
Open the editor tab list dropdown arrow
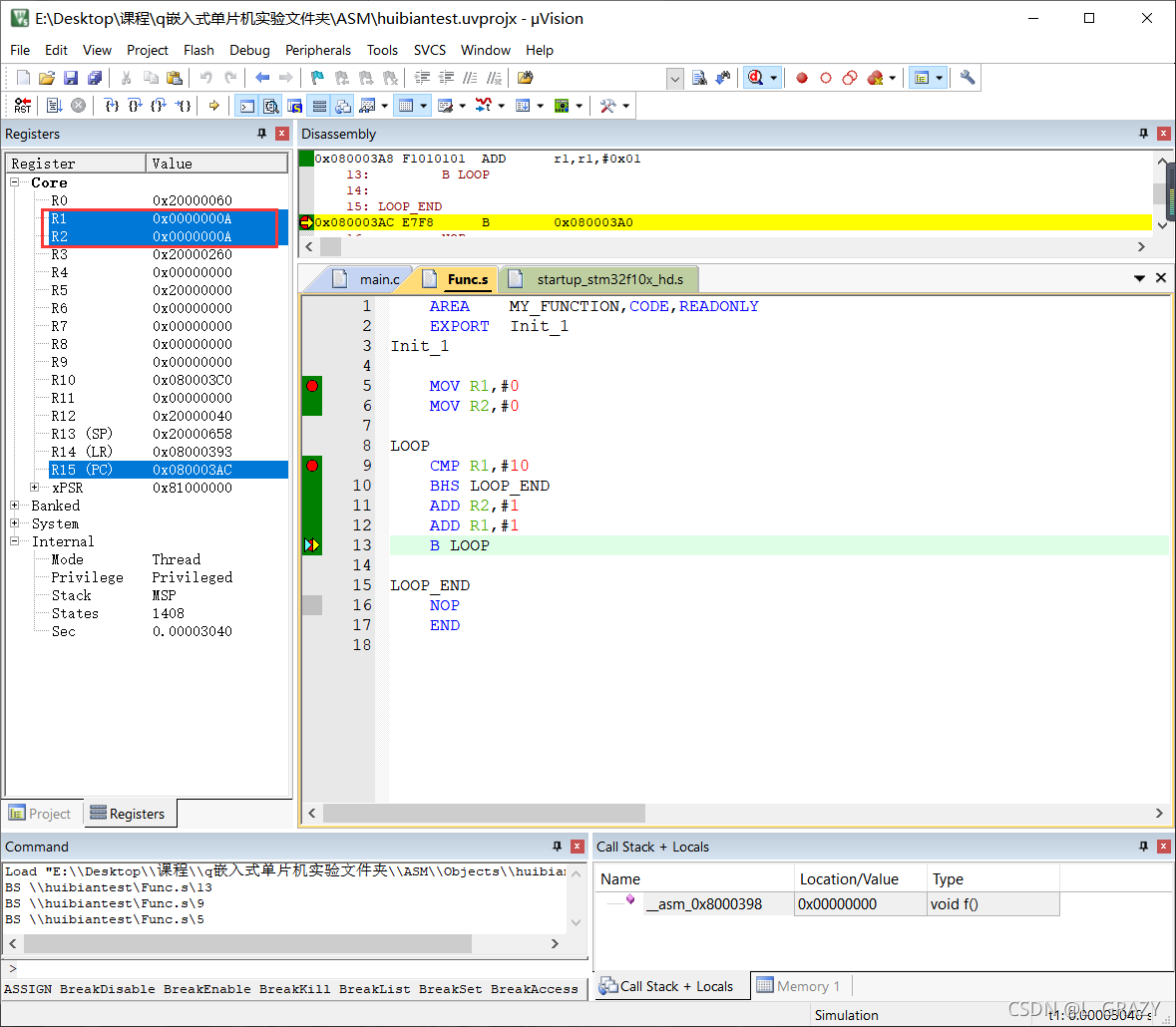[1139, 278]
